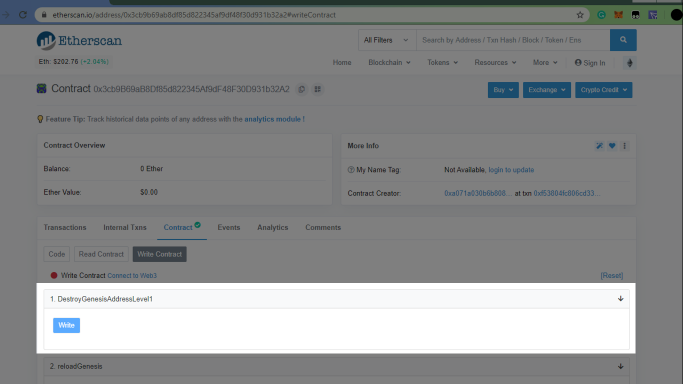Open the Buy dropdown button

point(503,90)
